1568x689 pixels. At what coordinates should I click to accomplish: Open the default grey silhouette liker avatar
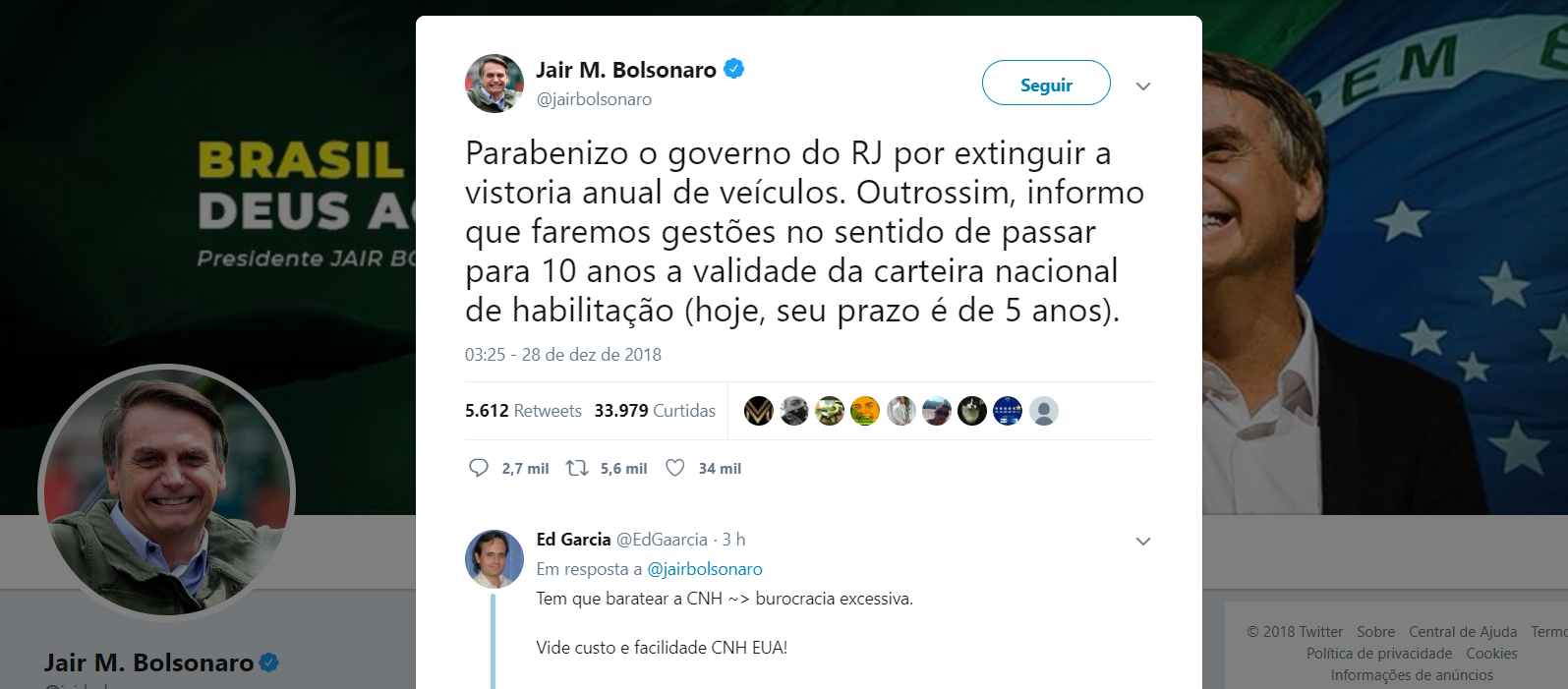tap(1044, 411)
